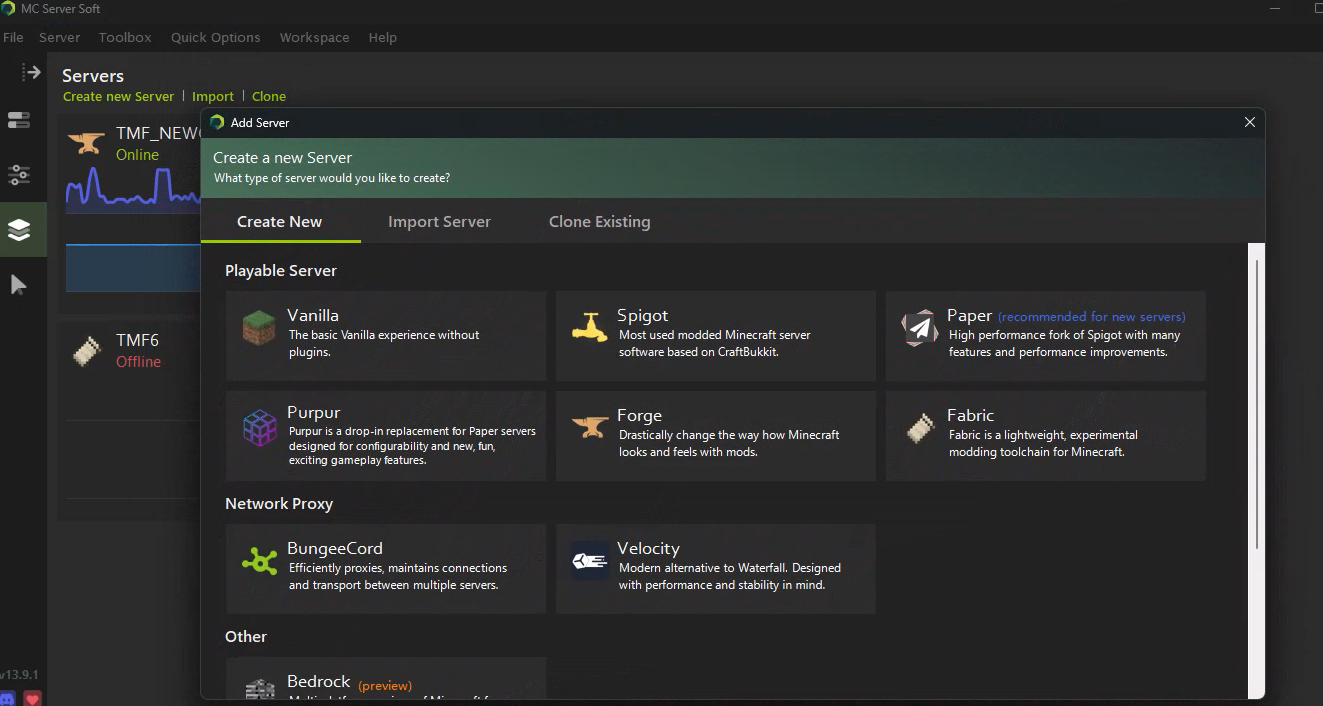Click the Clone link under Servers
The image size is (1323, 706).
(268, 96)
